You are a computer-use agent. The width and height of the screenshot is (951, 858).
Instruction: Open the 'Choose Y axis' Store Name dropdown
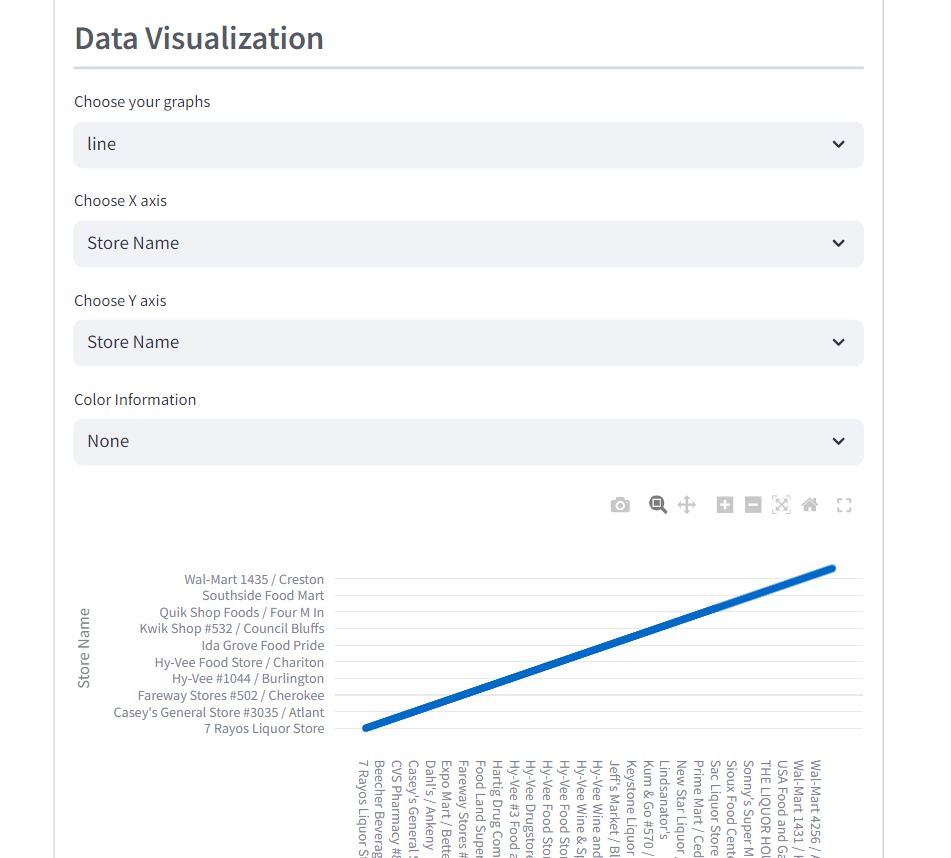[468, 343]
